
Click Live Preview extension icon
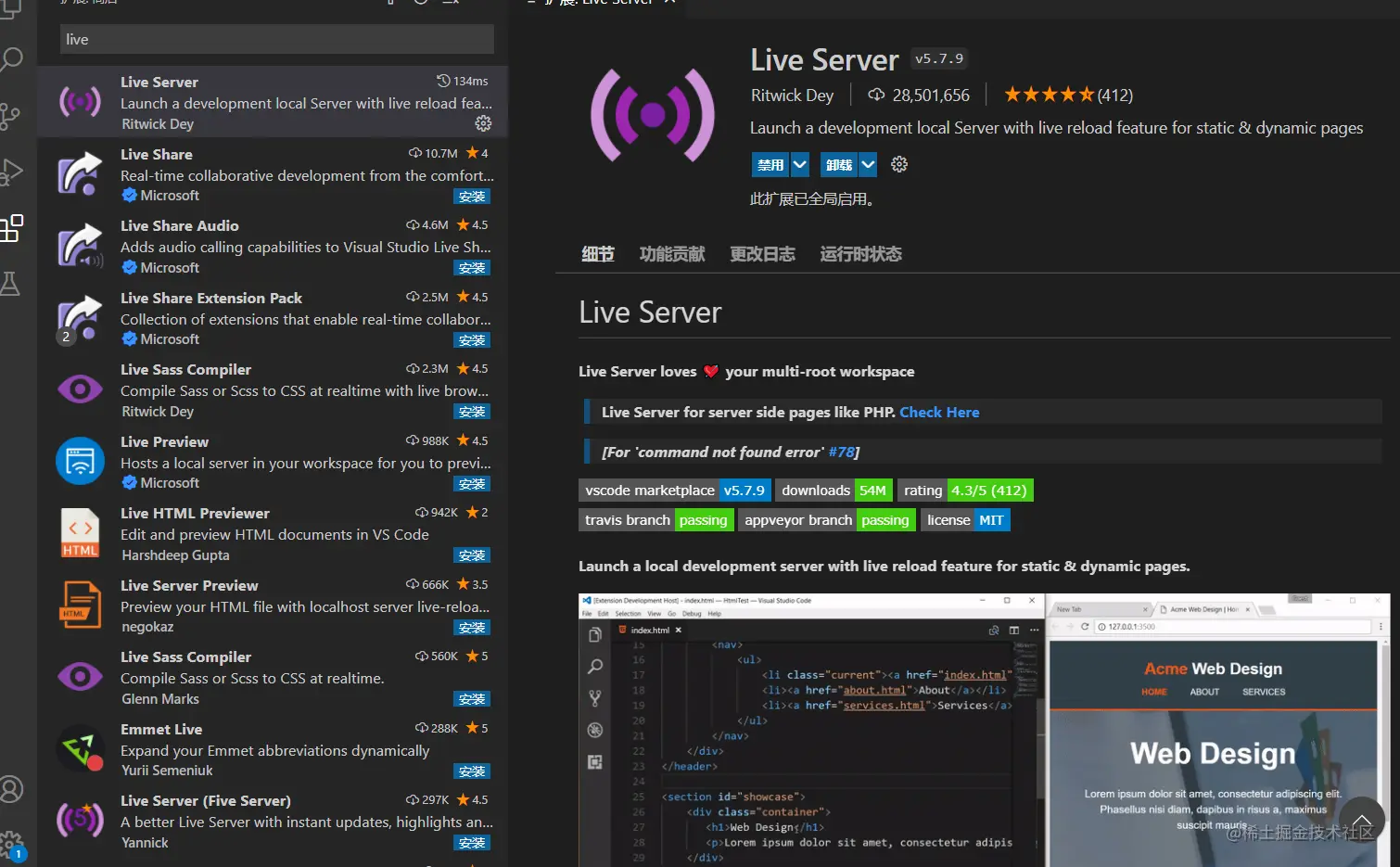point(81,461)
